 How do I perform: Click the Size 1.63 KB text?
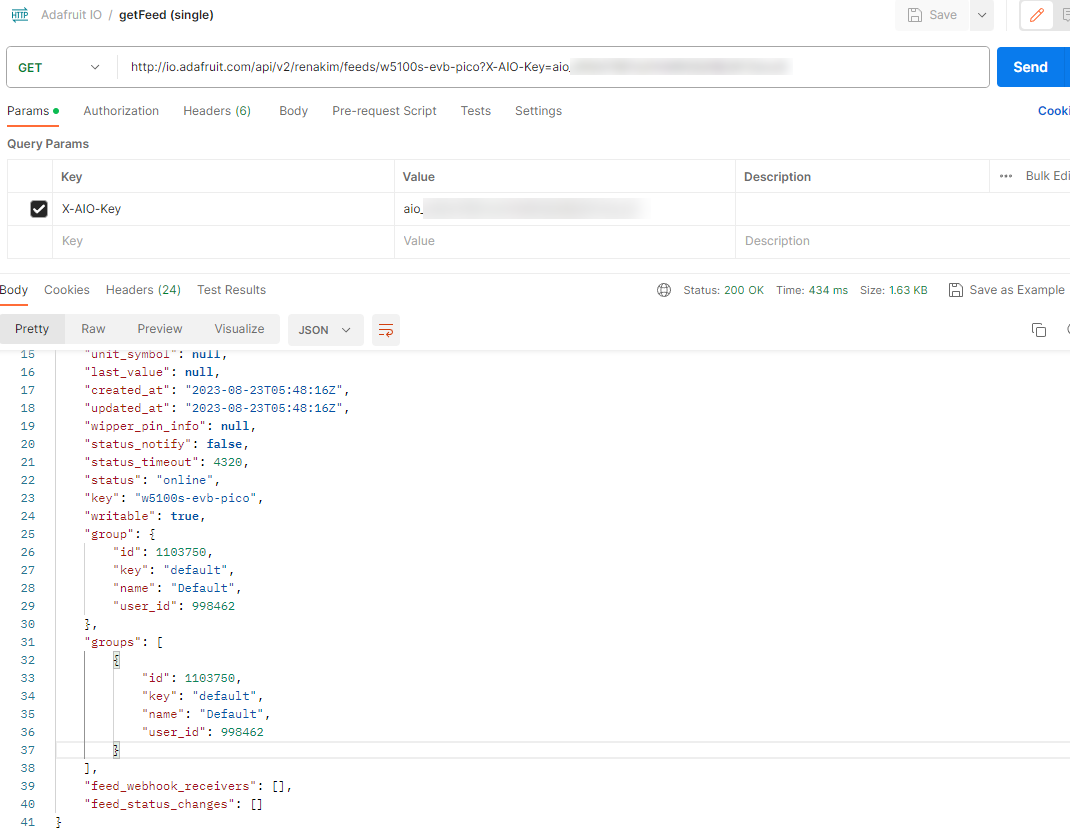tap(893, 290)
